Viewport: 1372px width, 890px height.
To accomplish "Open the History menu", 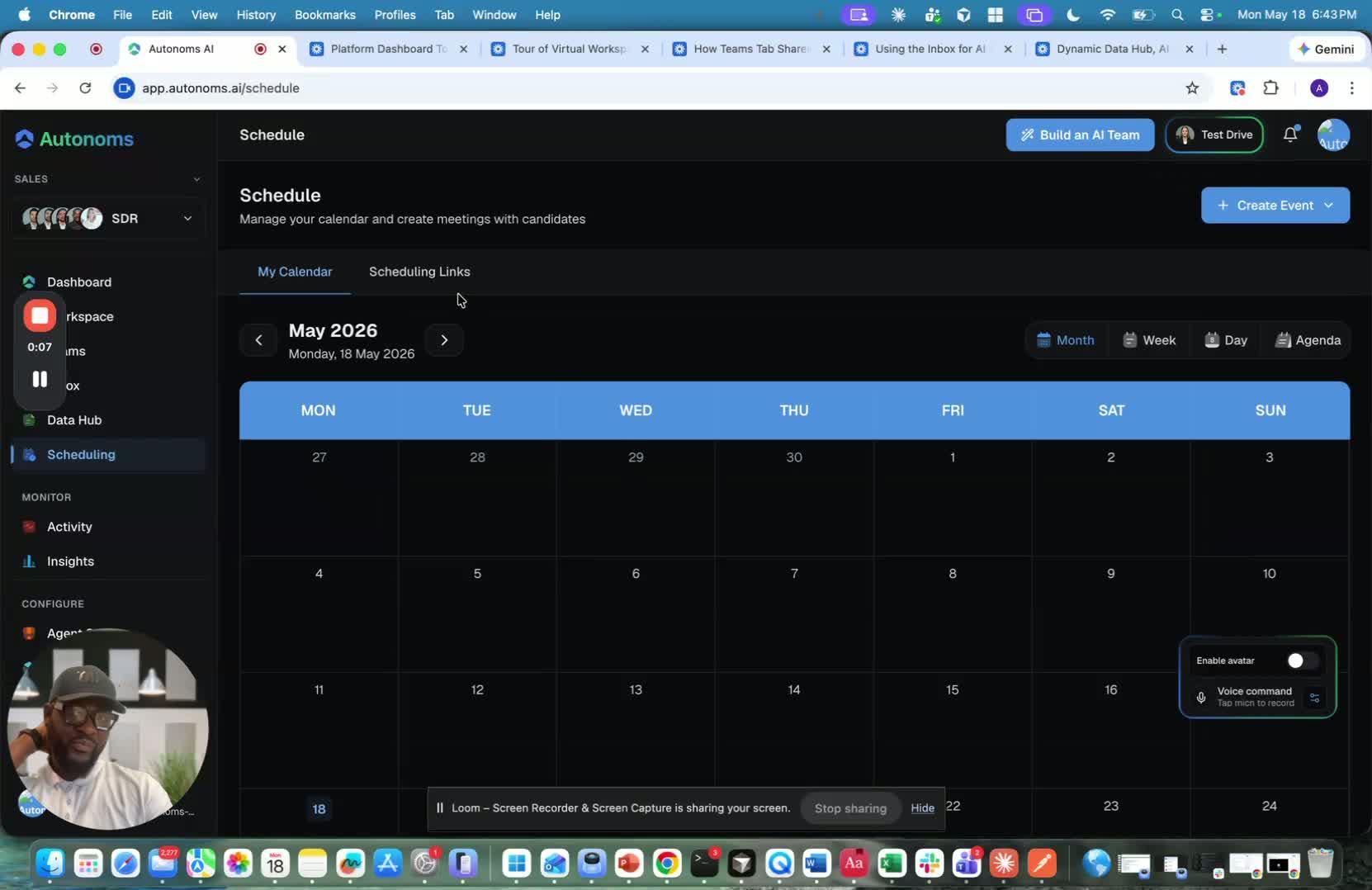I will (x=256, y=15).
